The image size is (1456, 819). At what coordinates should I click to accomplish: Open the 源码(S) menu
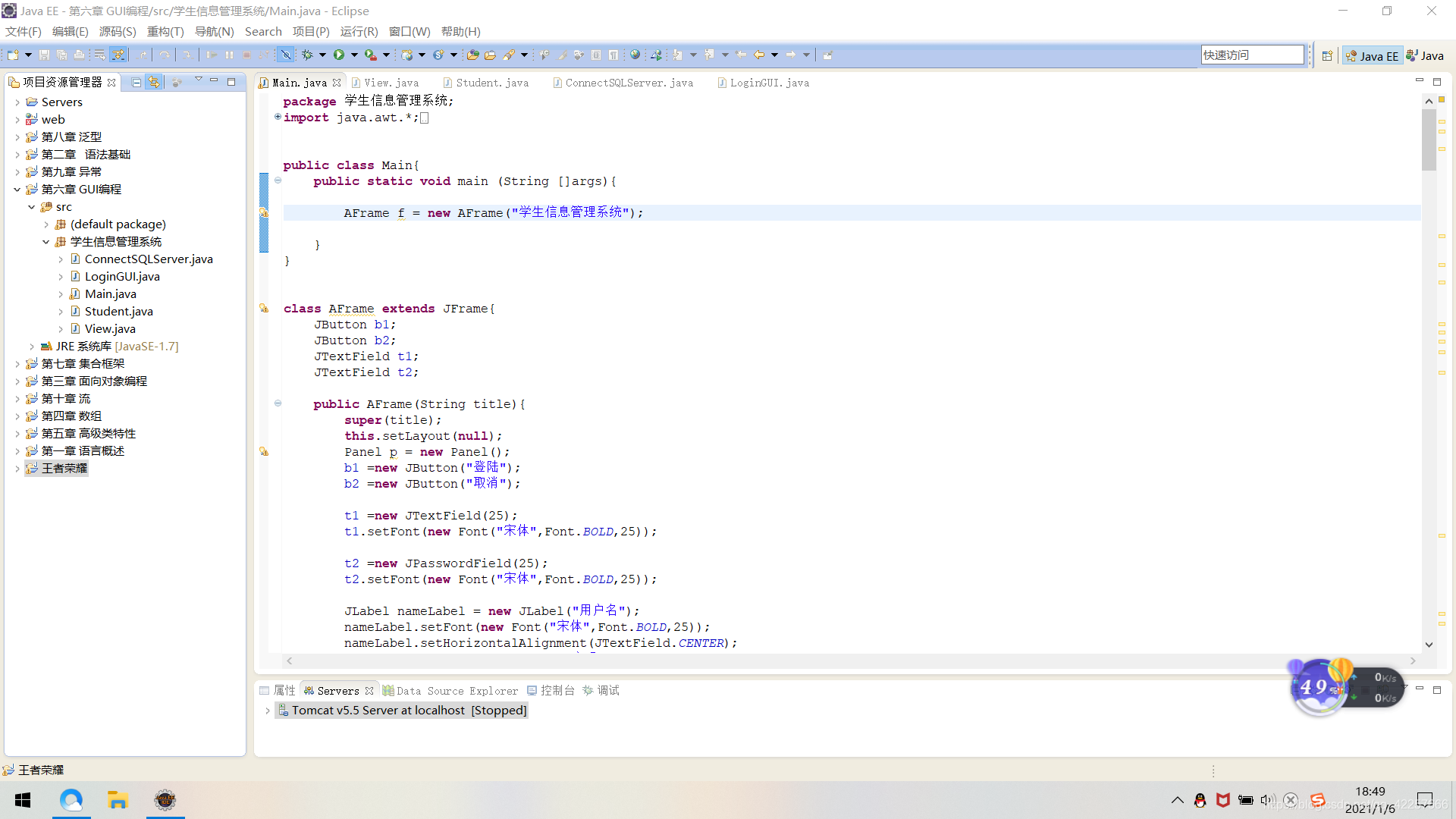click(x=117, y=31)
